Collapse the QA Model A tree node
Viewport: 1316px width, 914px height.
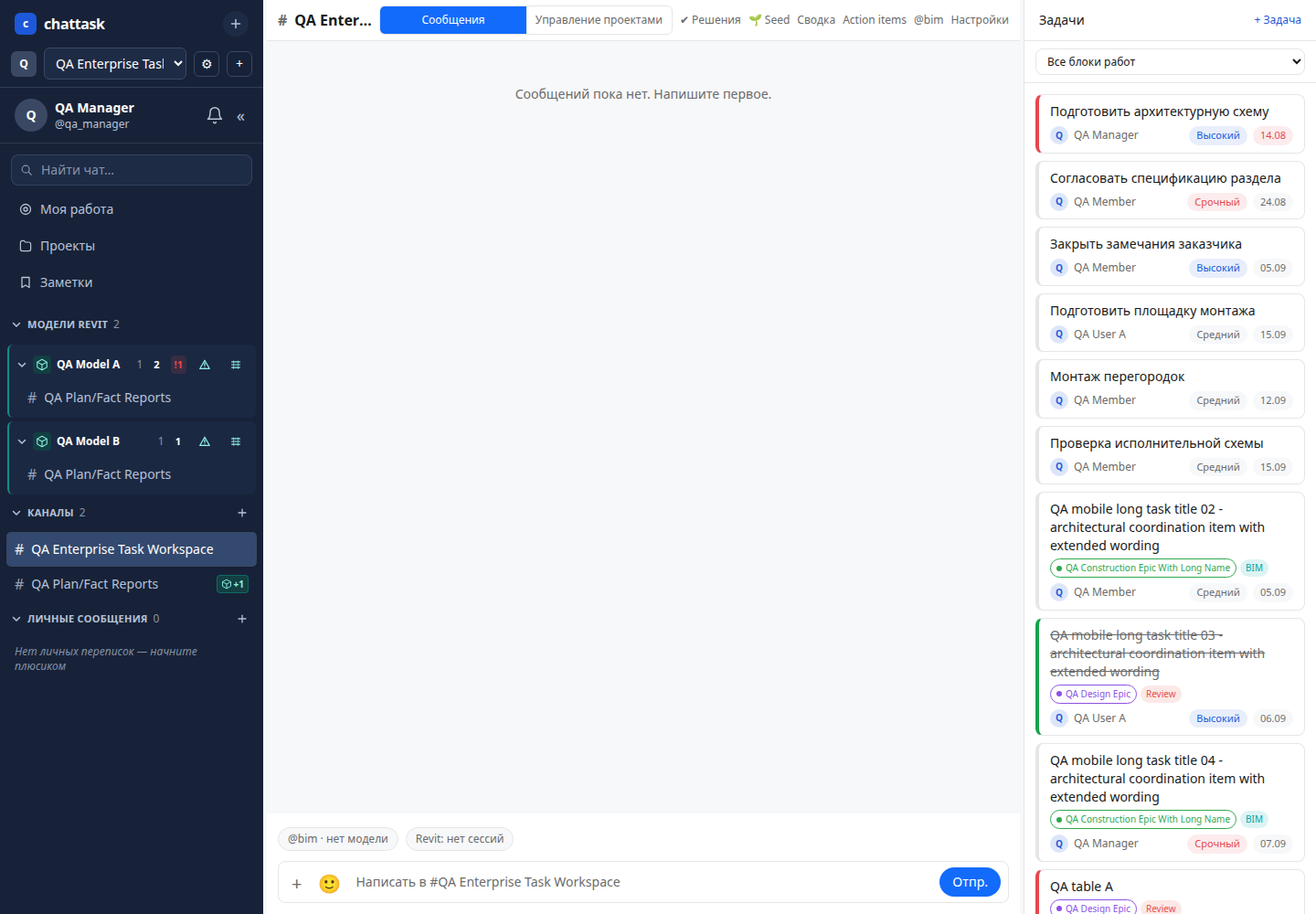[22, 365]
